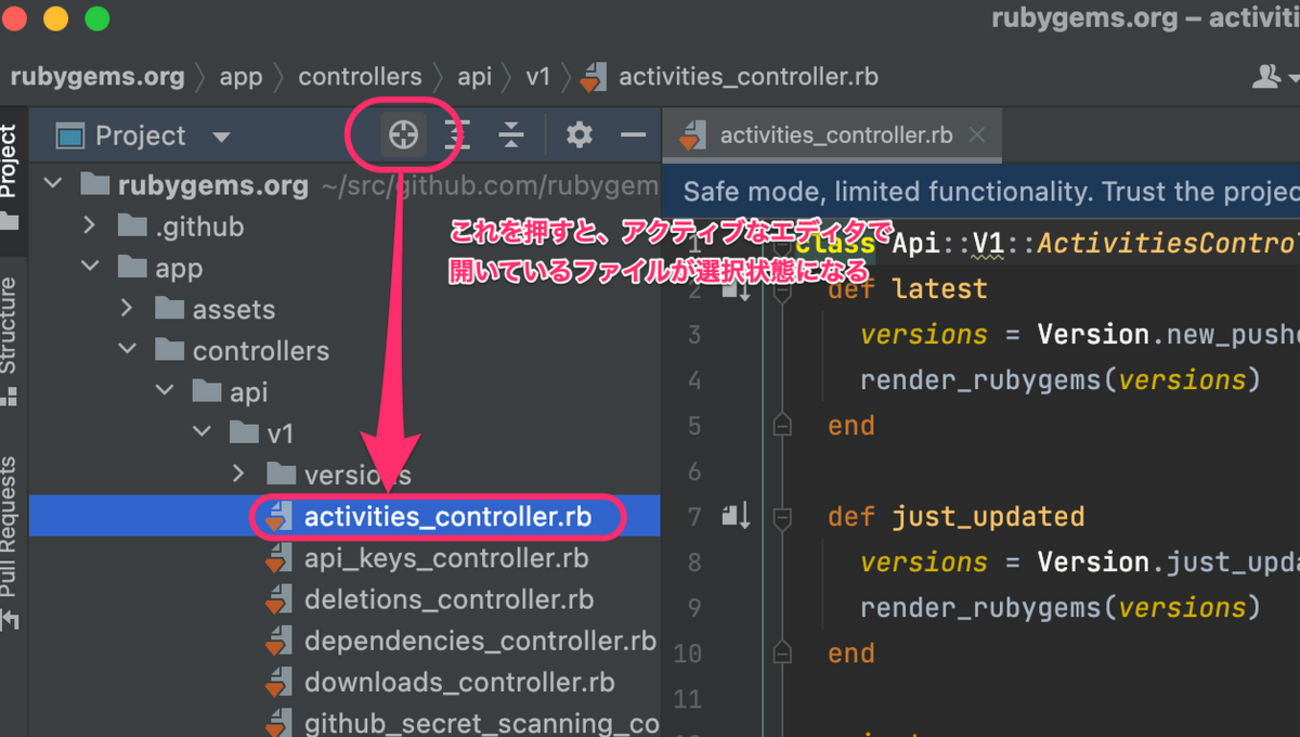This screenshot has width=1300, height=737.
Task: Click the macOS yellow minimize button
Action: [x=56, y=19]
